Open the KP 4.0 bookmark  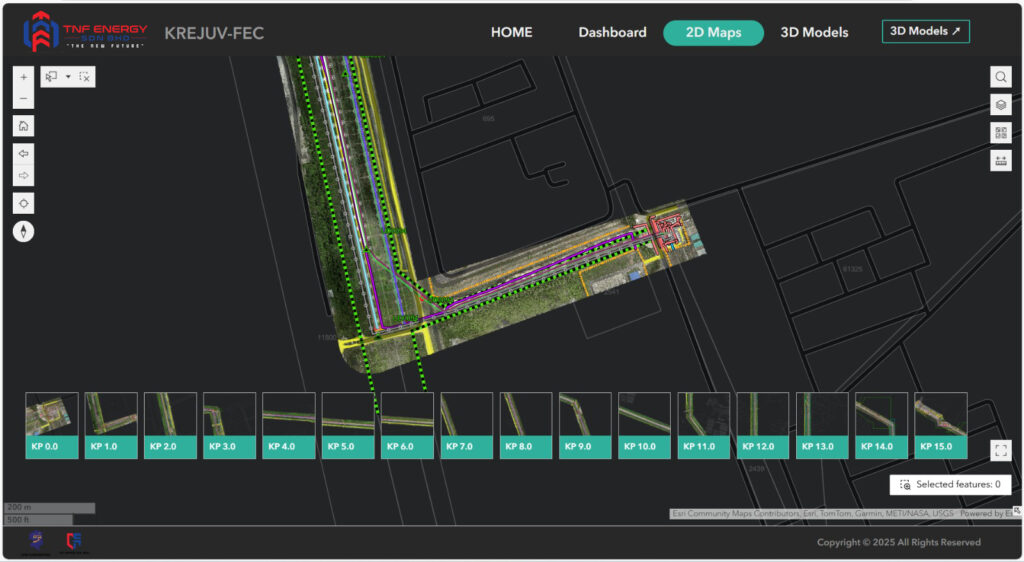[x=289, y=426]
